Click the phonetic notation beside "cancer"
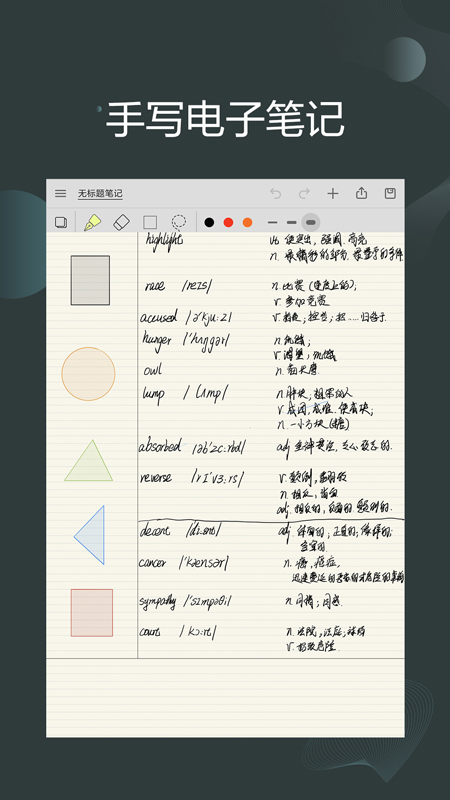The height and width of the screenshot is (800, 450). pos(204,563)
